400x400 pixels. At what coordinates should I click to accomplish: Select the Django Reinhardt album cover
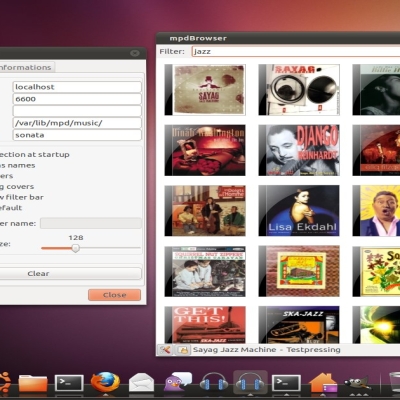[x=299, y=150]
